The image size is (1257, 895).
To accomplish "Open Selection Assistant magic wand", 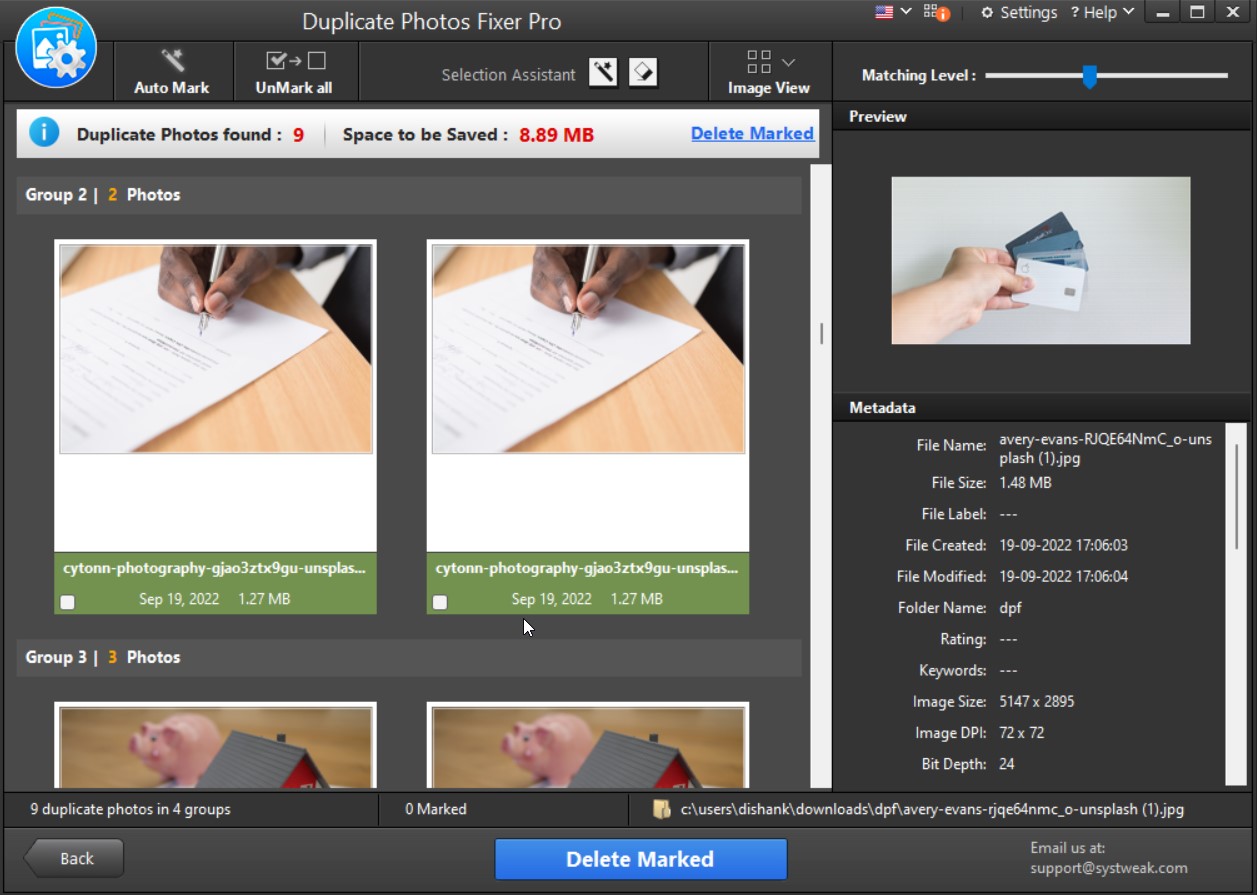I will coord(603,72).
